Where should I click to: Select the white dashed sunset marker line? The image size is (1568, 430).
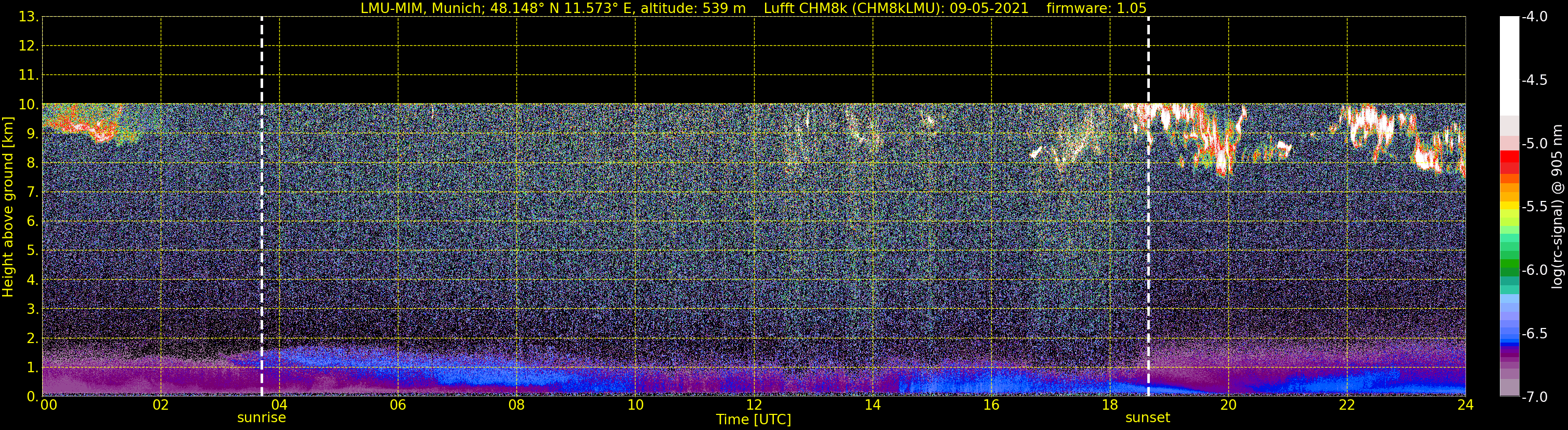point(1148,207)
